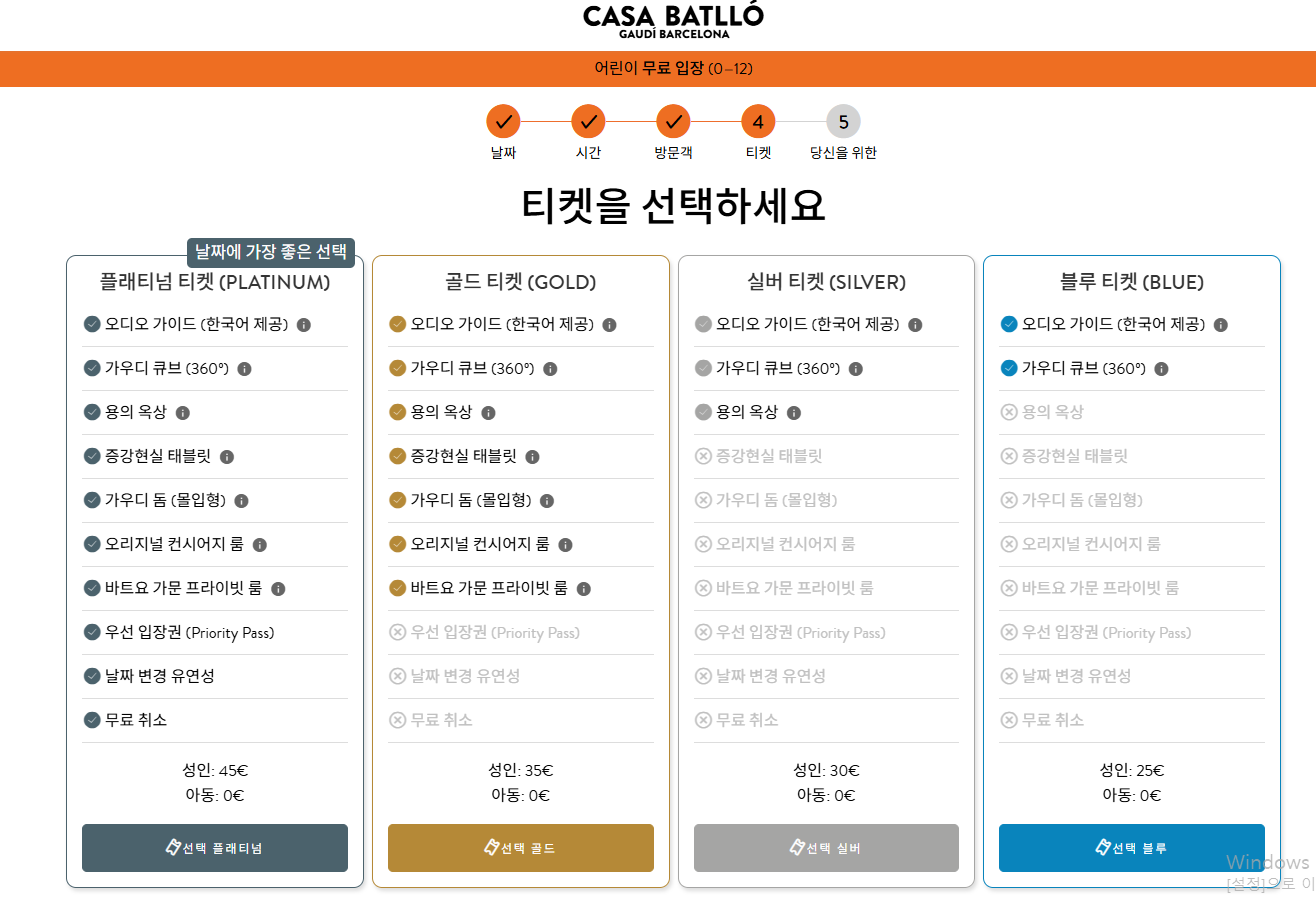This screenshot has height=909, width=1316.
Task: Click Platinum 무료 취소 checkmark icon
Action: (92, 720)
